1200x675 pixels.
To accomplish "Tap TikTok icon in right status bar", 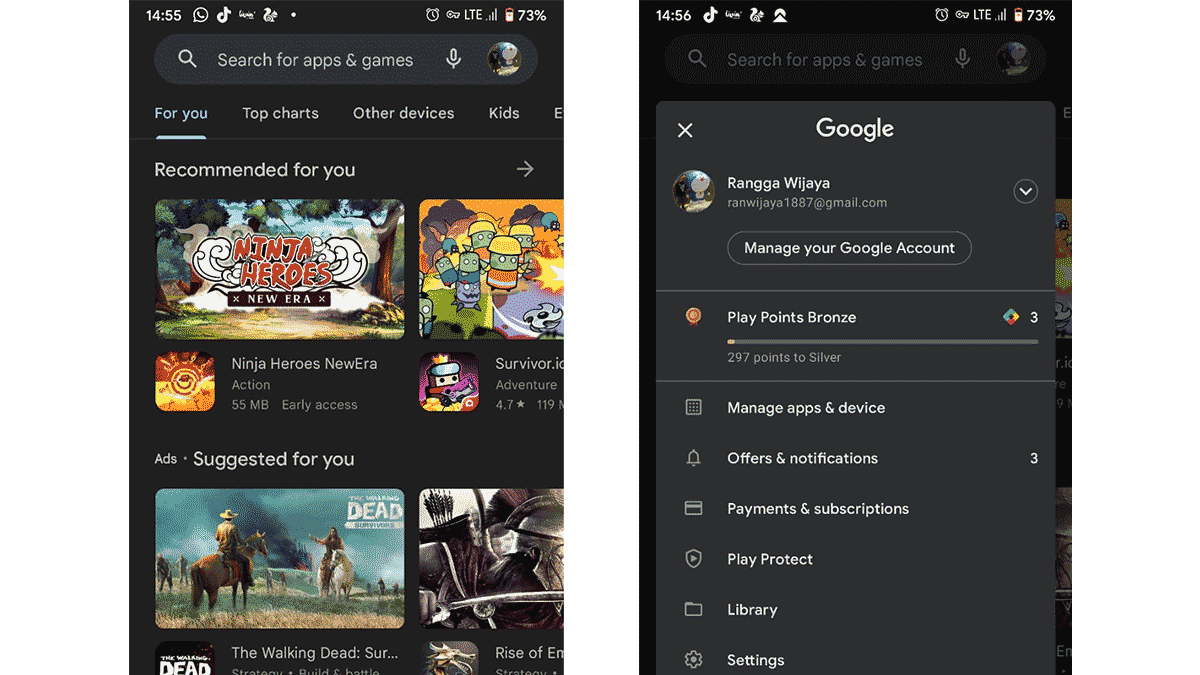I will click(711, 15).
